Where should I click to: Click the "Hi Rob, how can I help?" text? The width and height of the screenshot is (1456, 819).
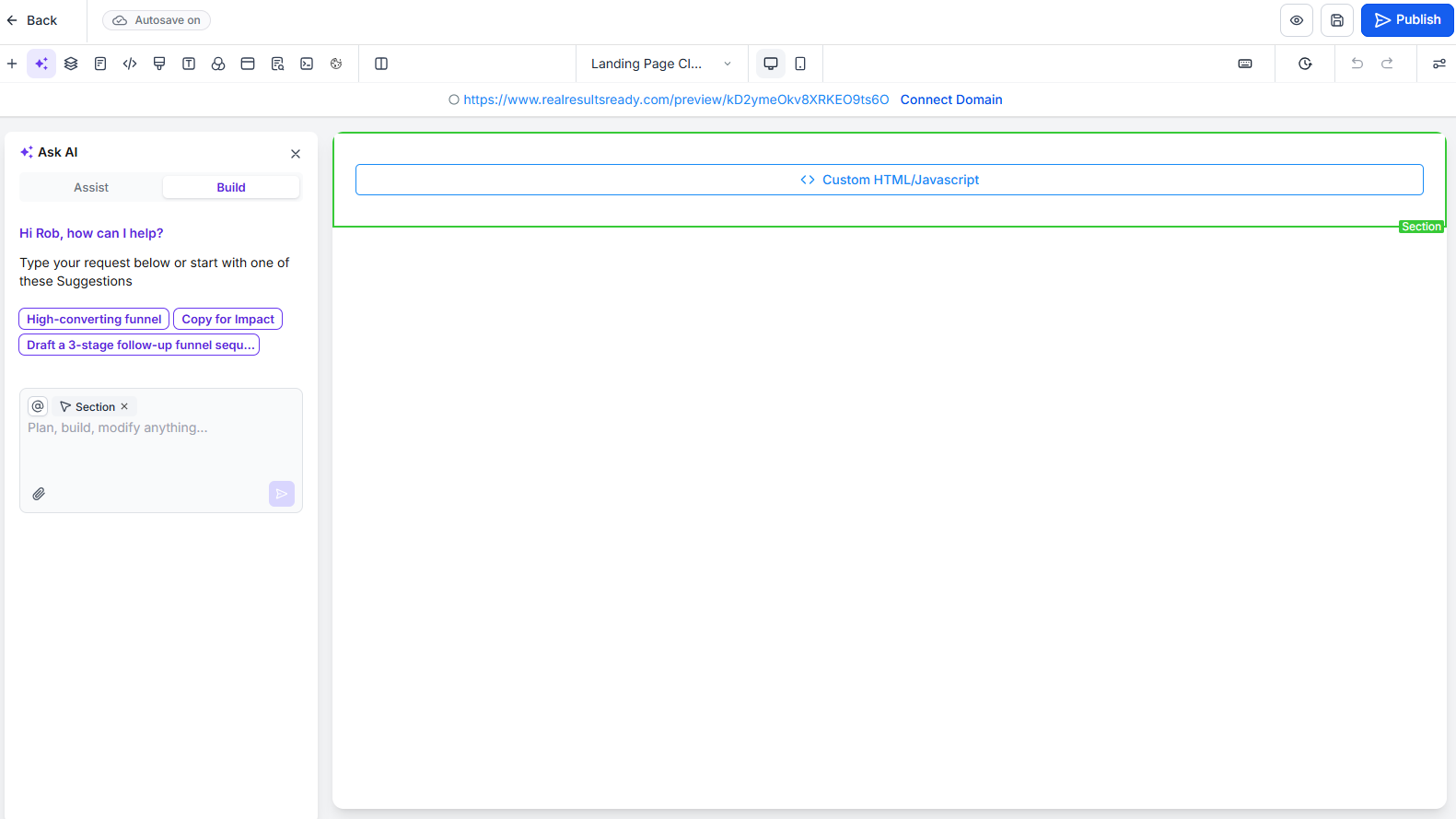91,233
